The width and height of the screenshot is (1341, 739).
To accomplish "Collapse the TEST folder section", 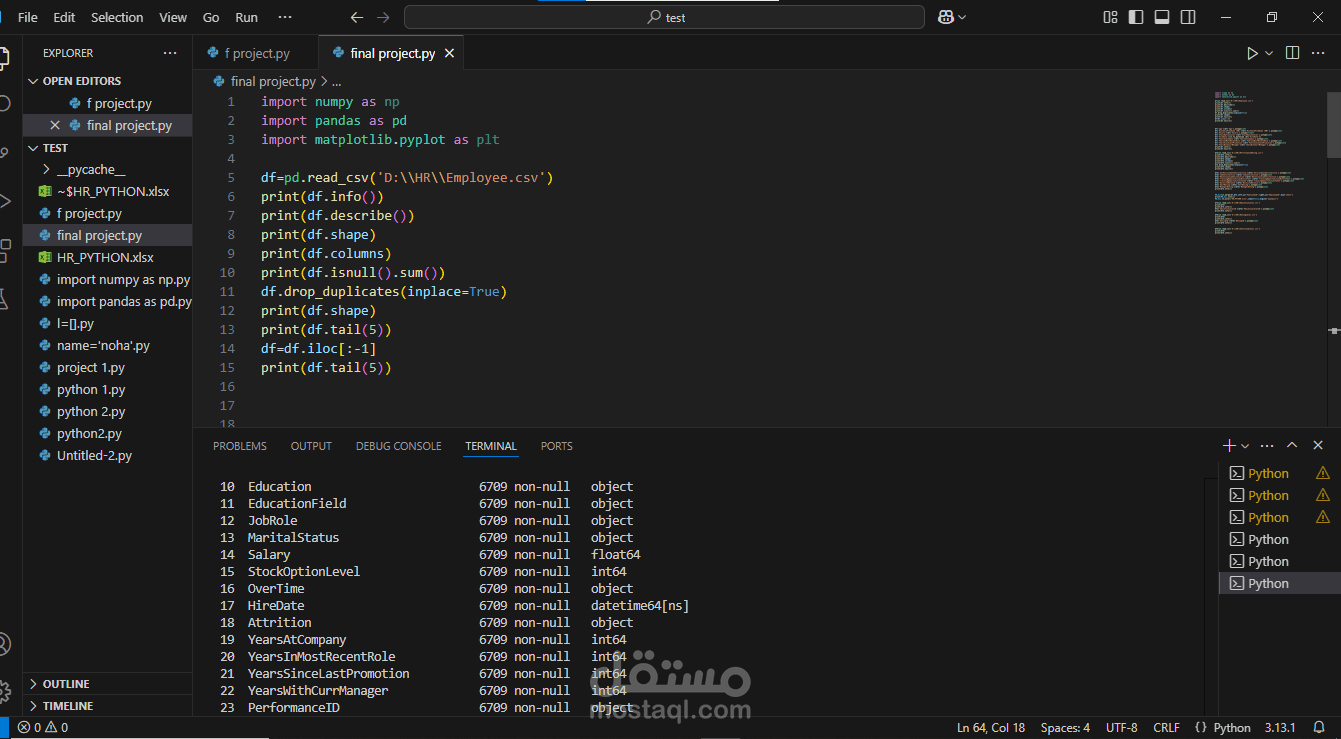I will [x=34, y=148].
